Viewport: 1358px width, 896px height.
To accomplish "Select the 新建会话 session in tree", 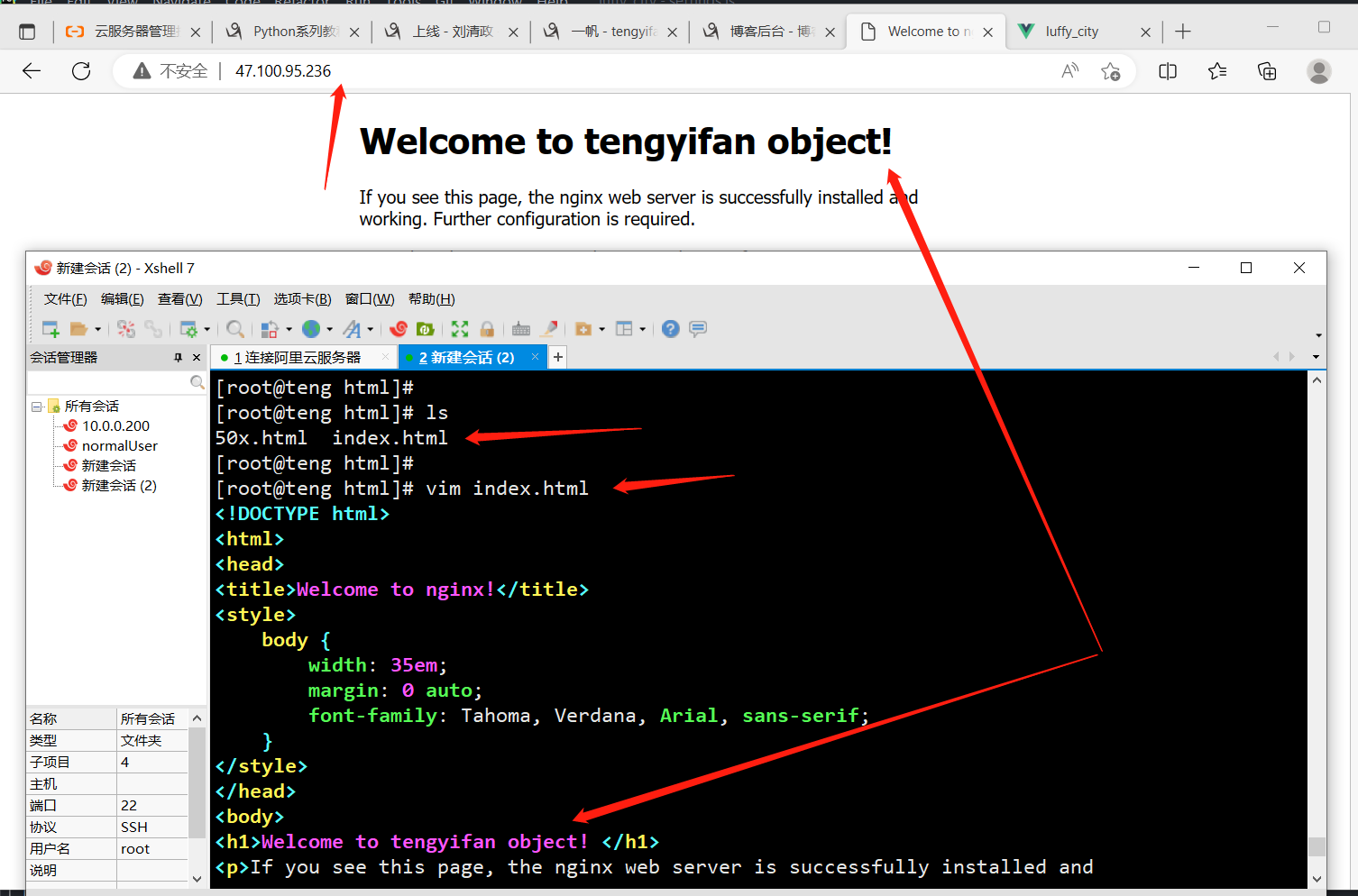I will [x=108, y=466].
